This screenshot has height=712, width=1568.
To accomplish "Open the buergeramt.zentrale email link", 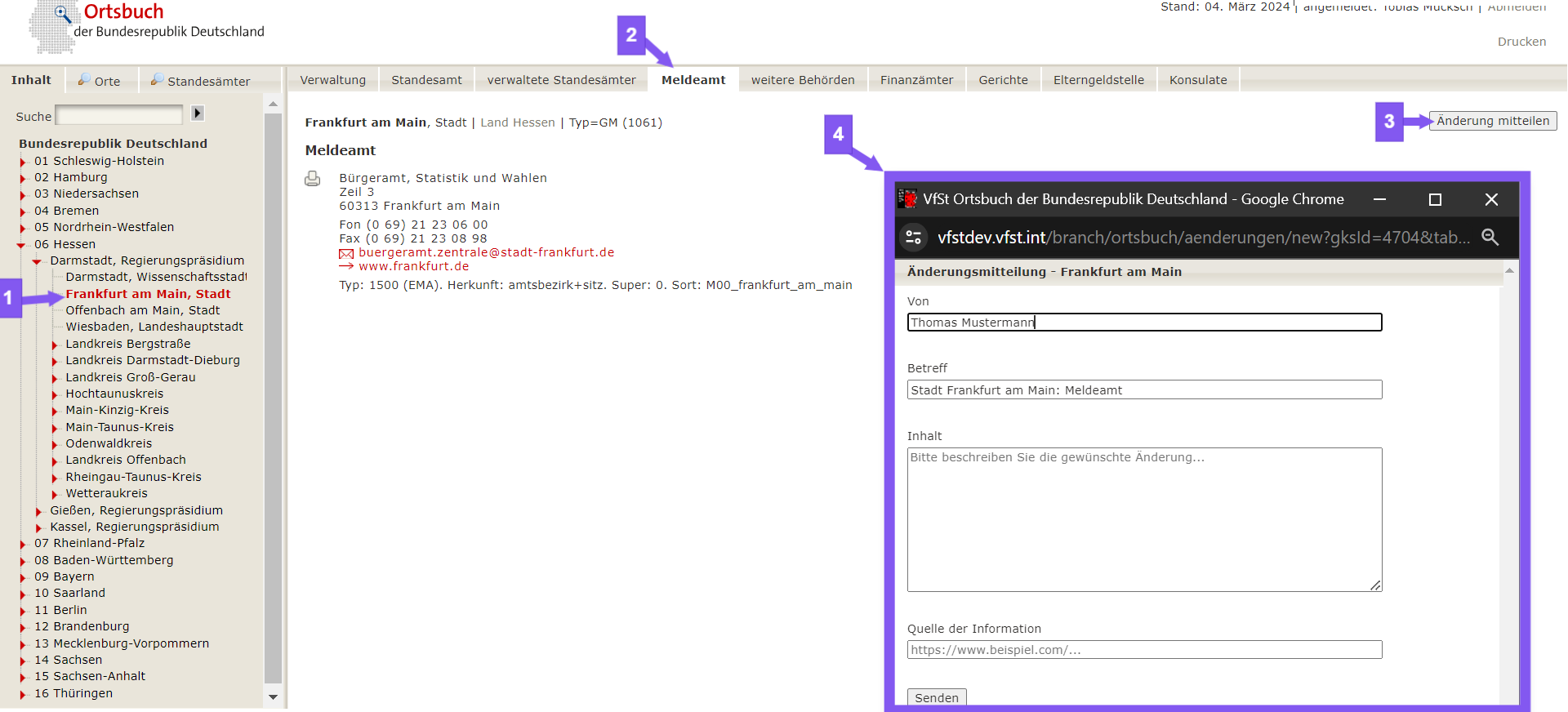I will pos(486,253).
